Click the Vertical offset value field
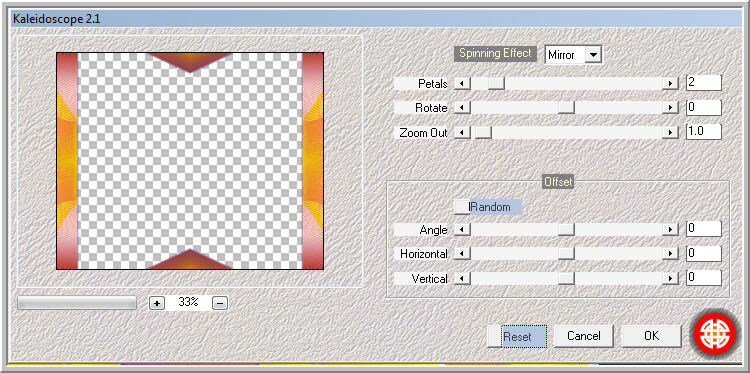This screenshot has width=750, height=373. (704, 277)
